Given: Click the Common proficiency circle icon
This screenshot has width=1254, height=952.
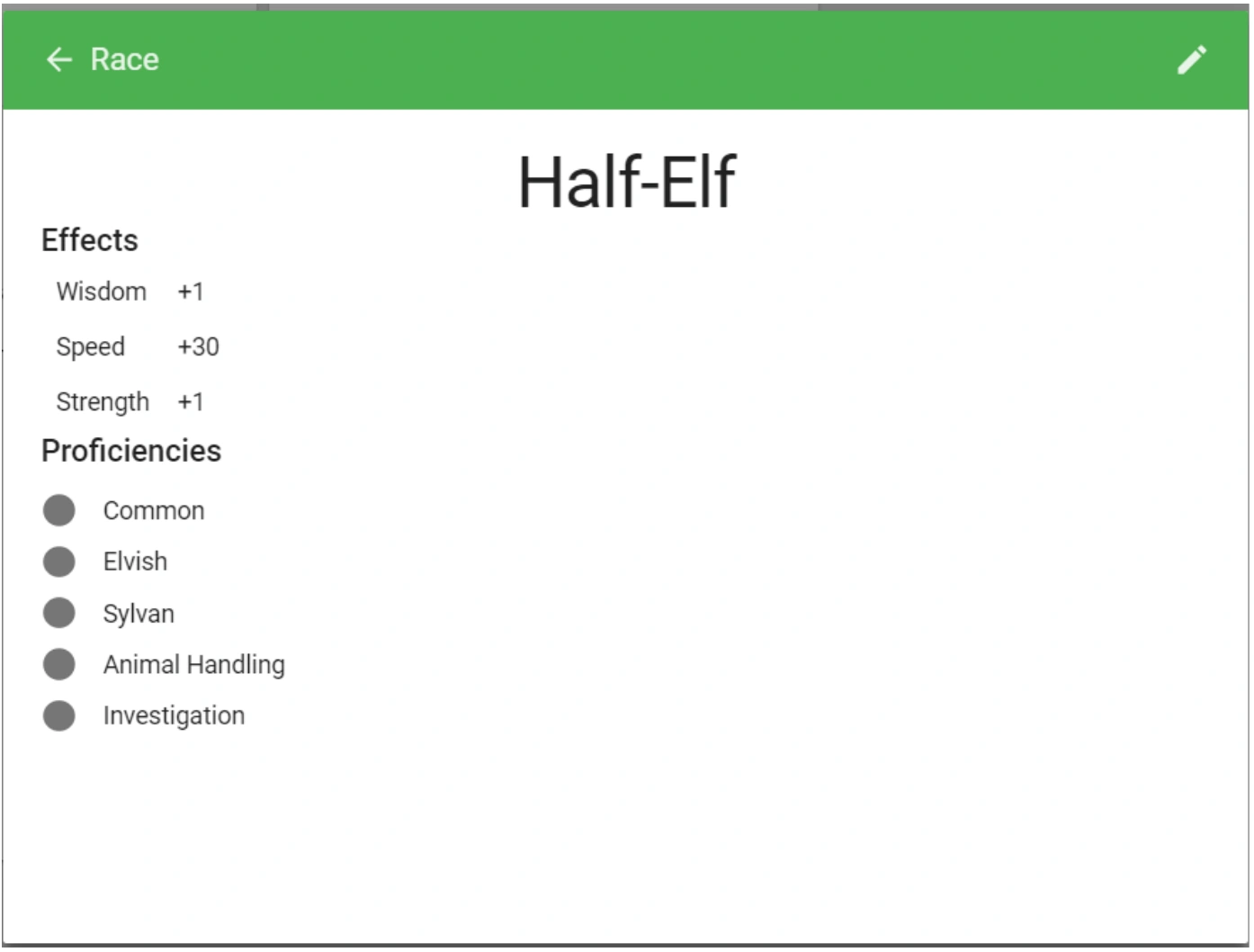Looking at the screenshot, I should pyautogui.click(x=59, y=511).
